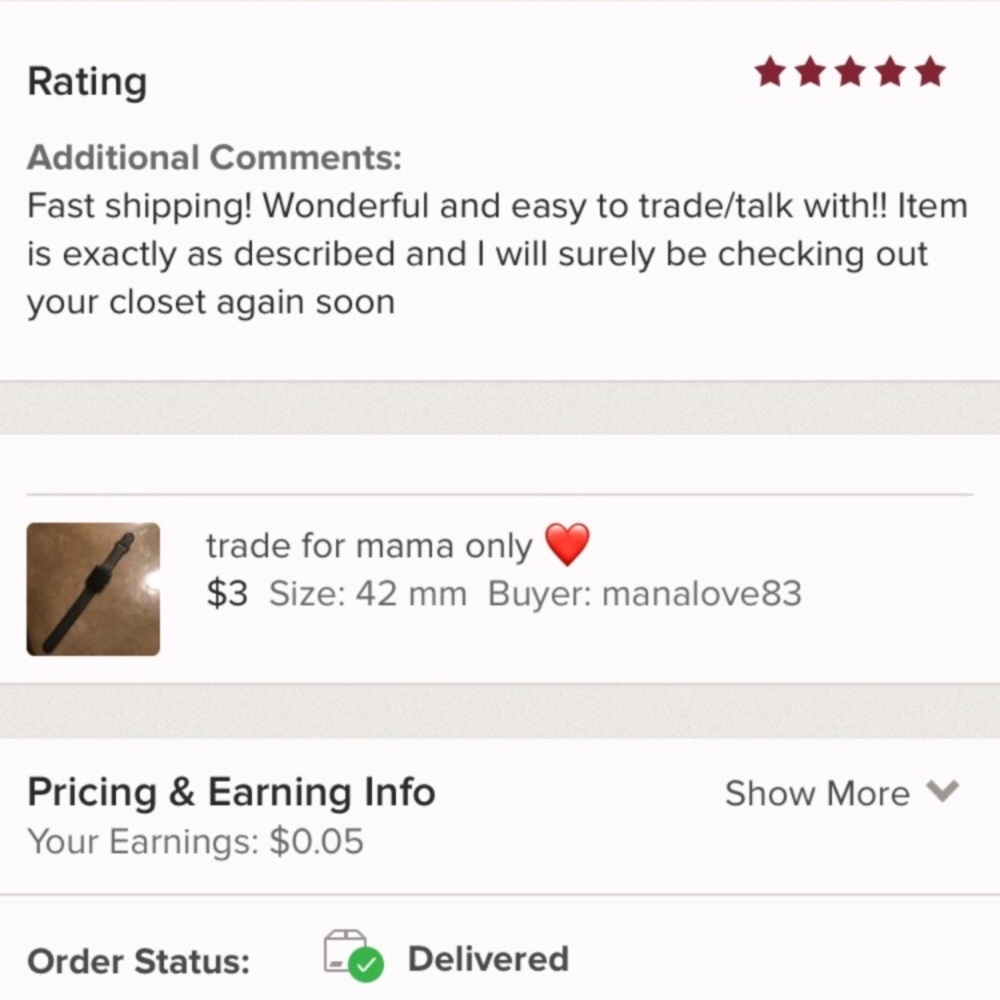
Task: Select the Order Status section header
Action: (x=137, y=961)
